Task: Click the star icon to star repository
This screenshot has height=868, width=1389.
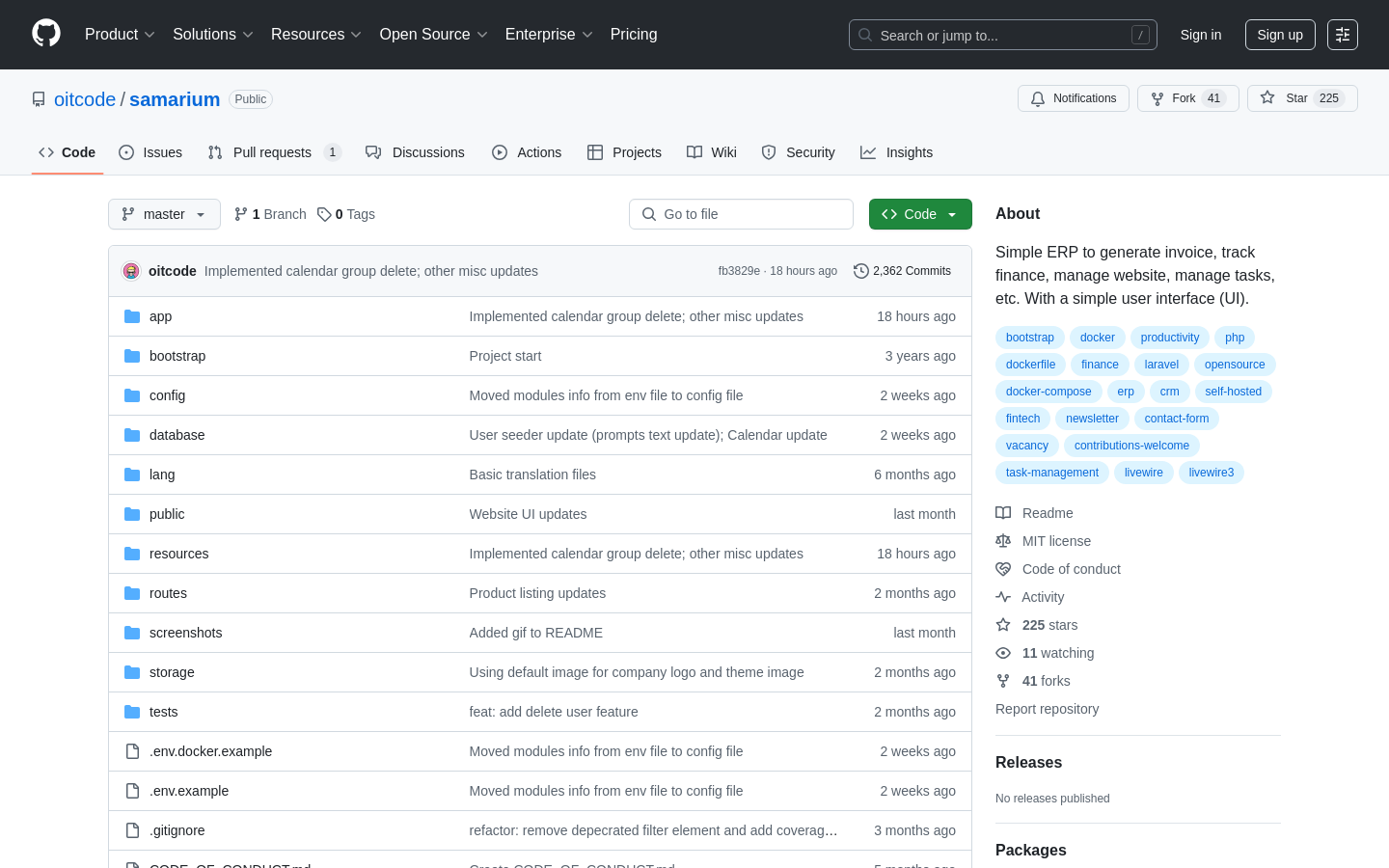Action: 1267,98
